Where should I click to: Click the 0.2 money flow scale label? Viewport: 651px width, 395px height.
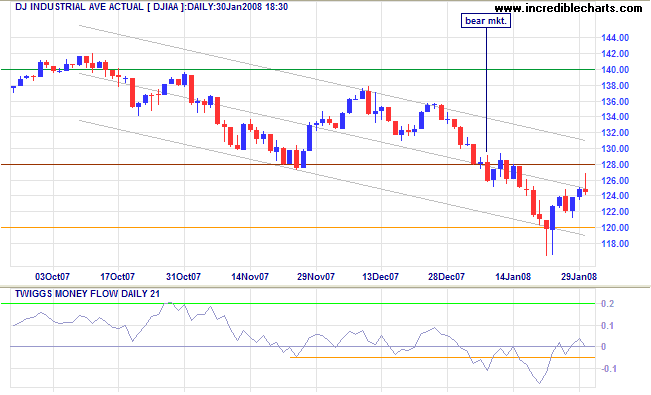607,304
